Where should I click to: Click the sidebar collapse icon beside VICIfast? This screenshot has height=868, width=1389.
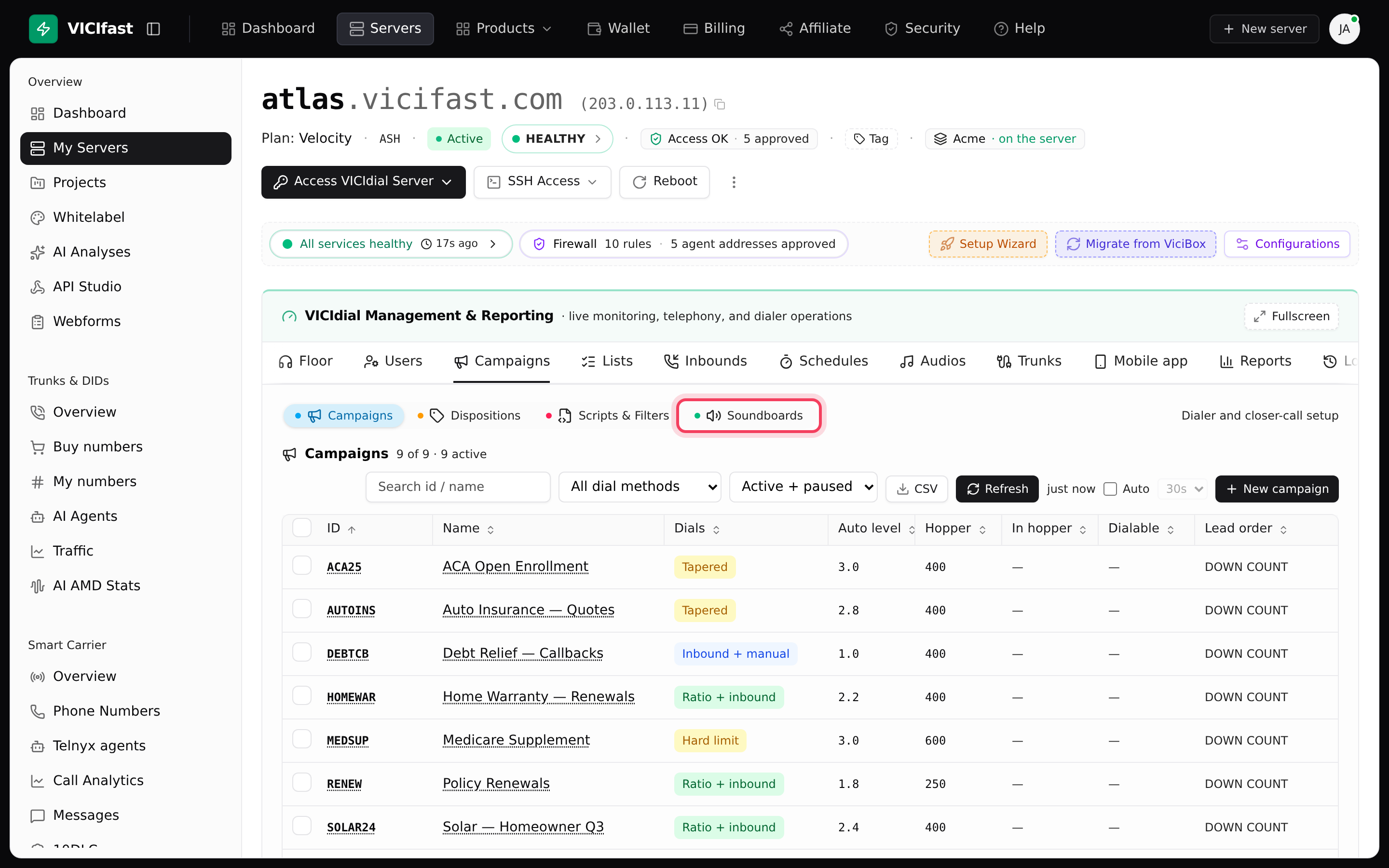tap(153, 29)
